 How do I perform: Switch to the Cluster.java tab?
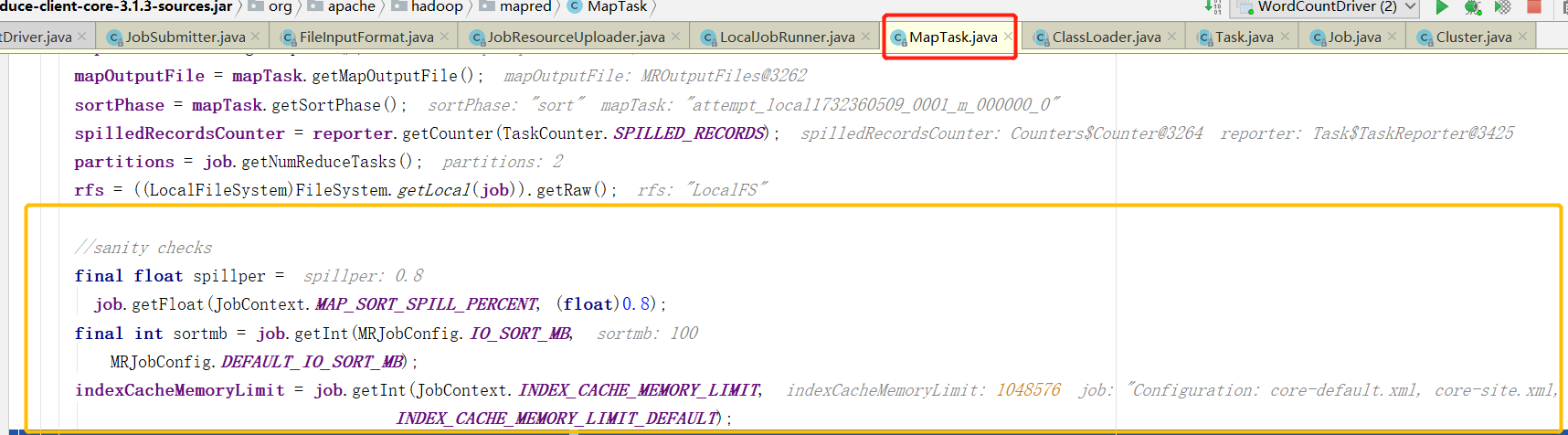pos(1474,37)
